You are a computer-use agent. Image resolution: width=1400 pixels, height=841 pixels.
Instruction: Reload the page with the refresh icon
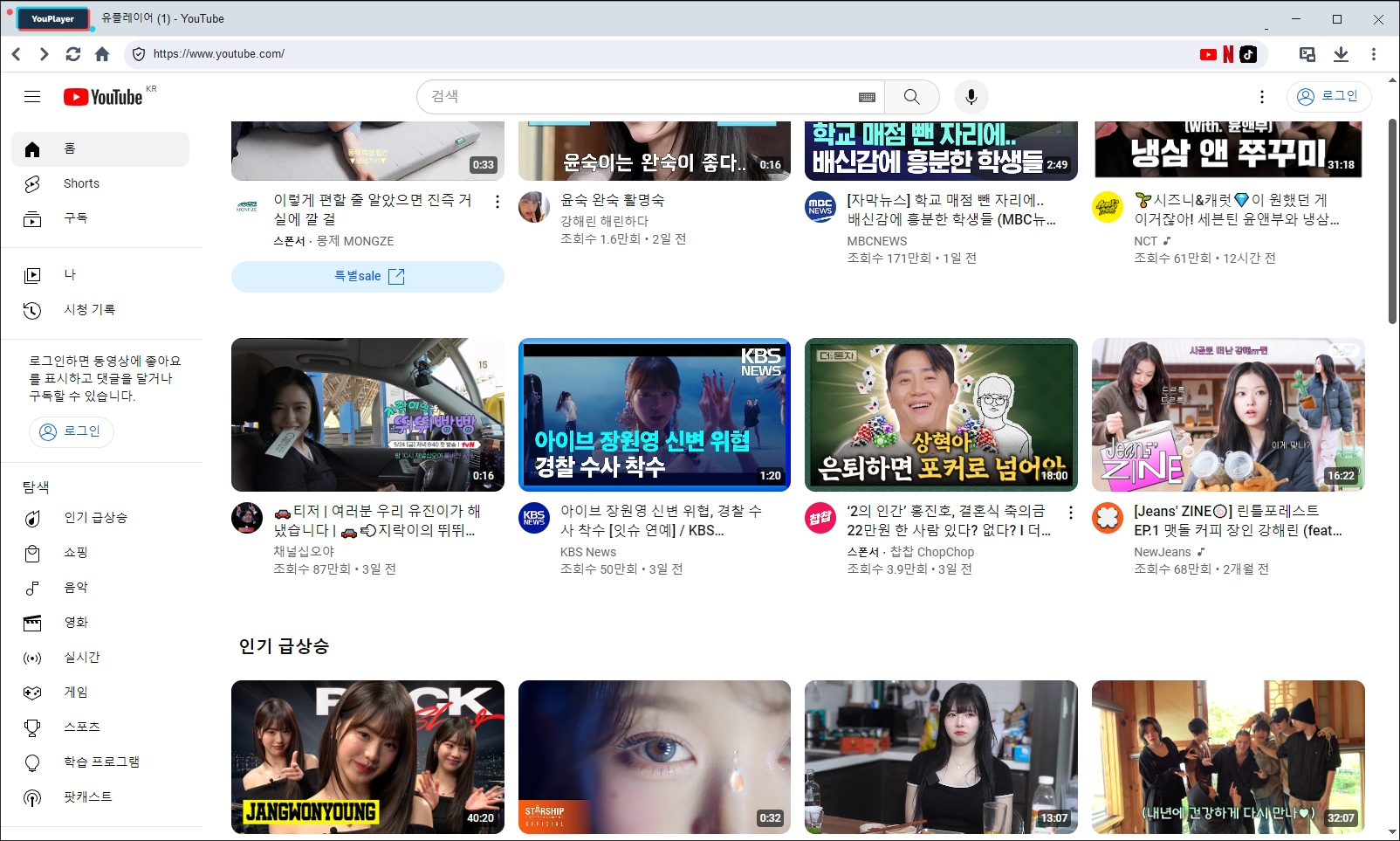pos(73,54)
